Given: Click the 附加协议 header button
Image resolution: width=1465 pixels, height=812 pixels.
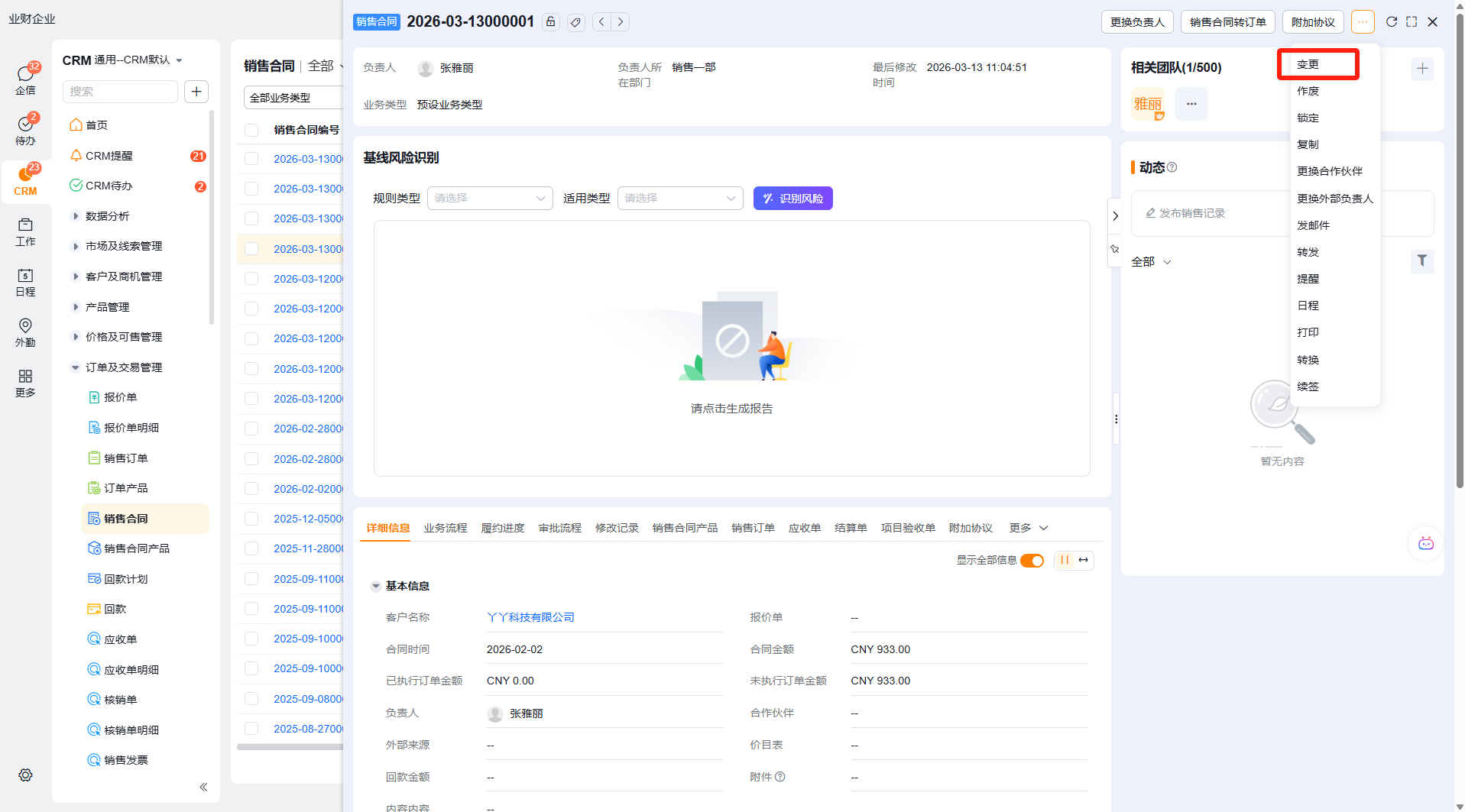Looking at the screenshot, I should point(1313,22).
